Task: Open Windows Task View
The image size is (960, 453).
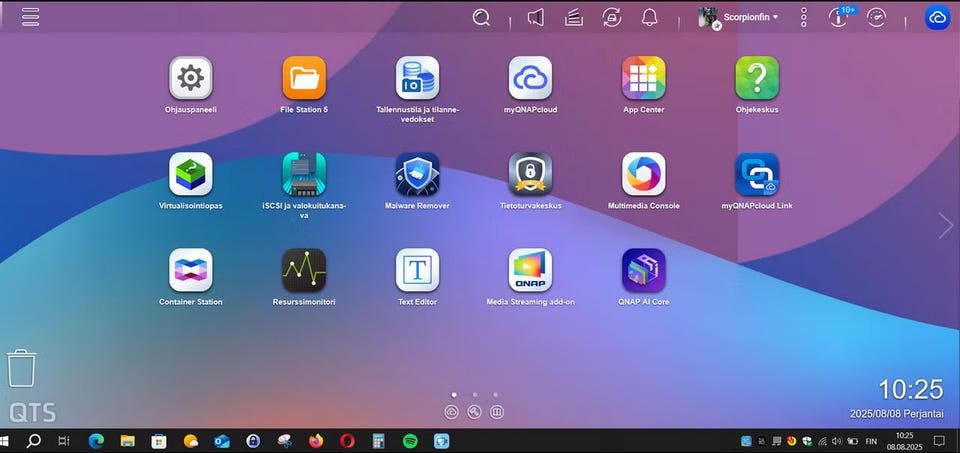Action: [64, 441]
